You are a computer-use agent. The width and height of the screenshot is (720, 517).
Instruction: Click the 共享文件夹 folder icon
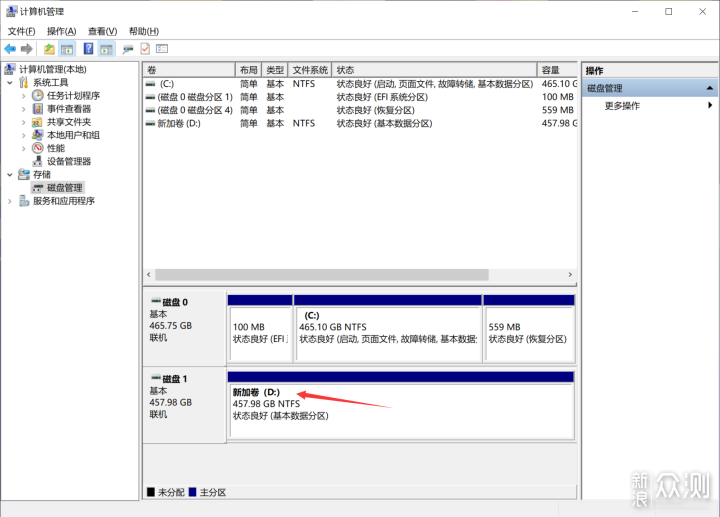(38, 122)
